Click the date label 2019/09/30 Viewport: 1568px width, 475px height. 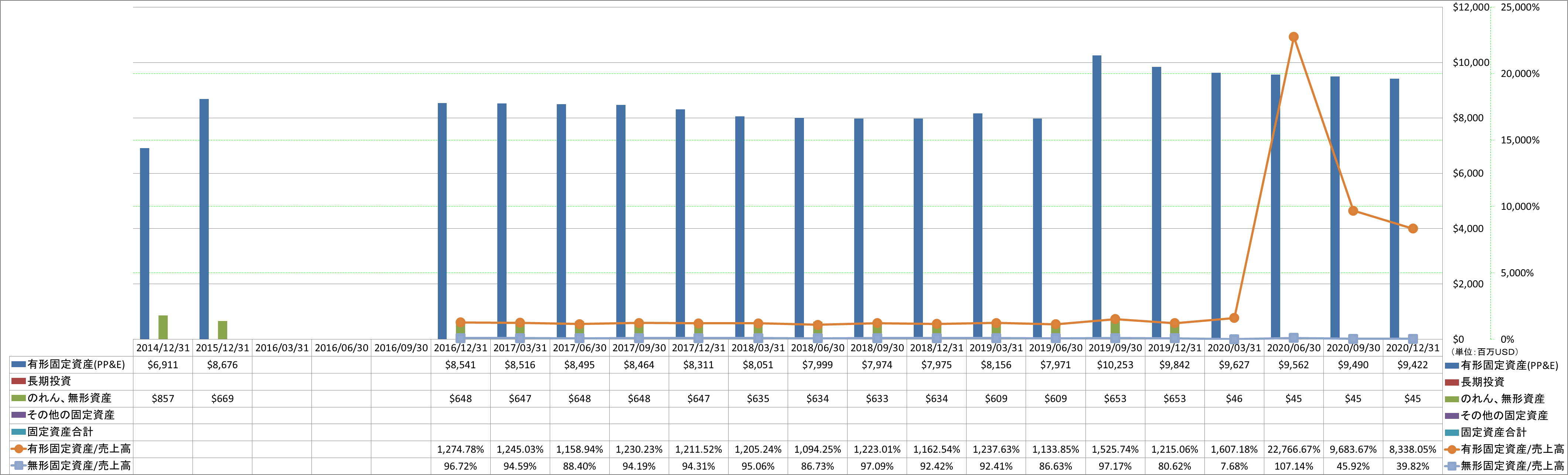coord(1115,348)
